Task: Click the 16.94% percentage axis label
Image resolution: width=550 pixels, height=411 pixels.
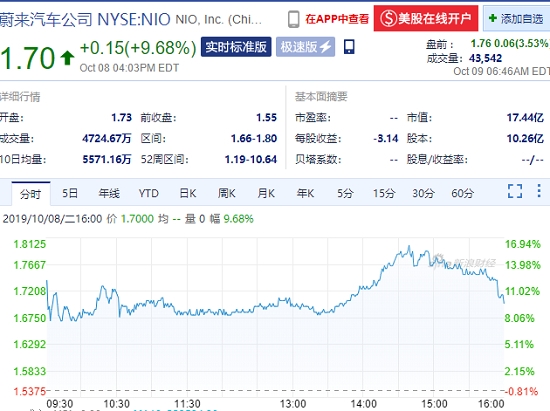Action: (523, 244)
